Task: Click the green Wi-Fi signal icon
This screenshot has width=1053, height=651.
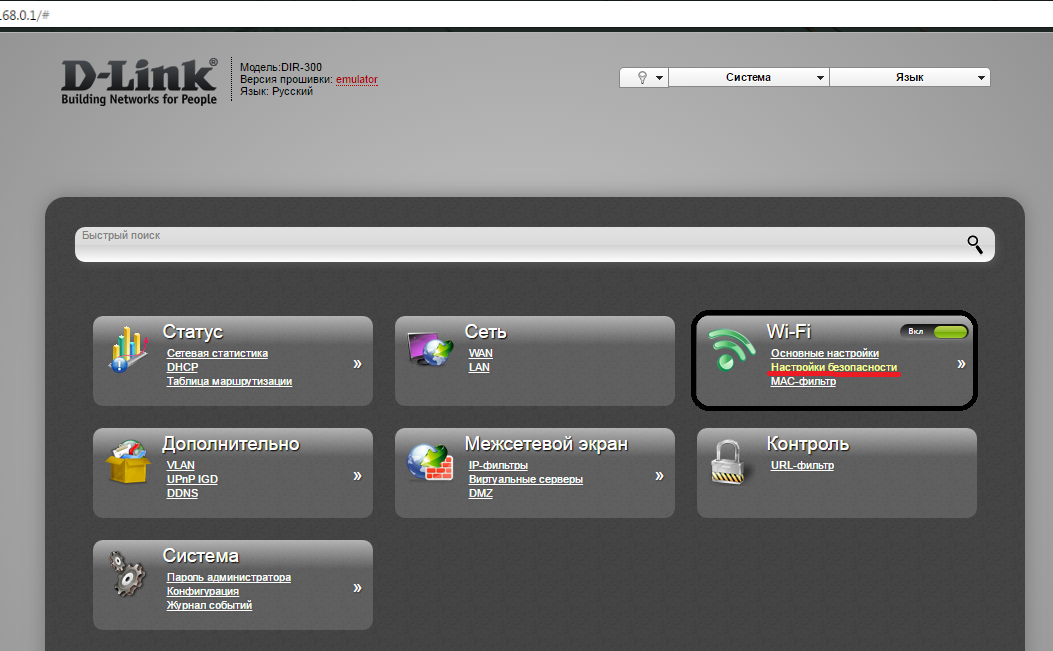Action: 733,350
